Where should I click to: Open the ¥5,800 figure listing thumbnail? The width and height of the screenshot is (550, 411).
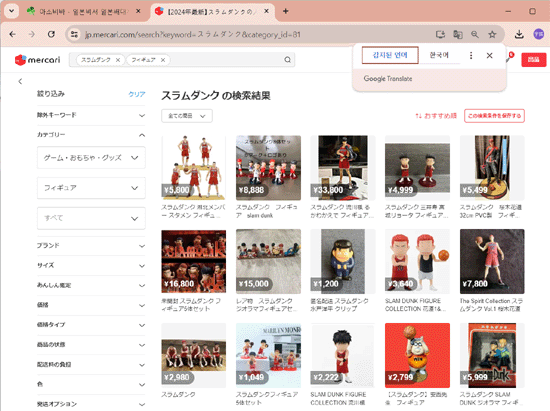point(194,168)
